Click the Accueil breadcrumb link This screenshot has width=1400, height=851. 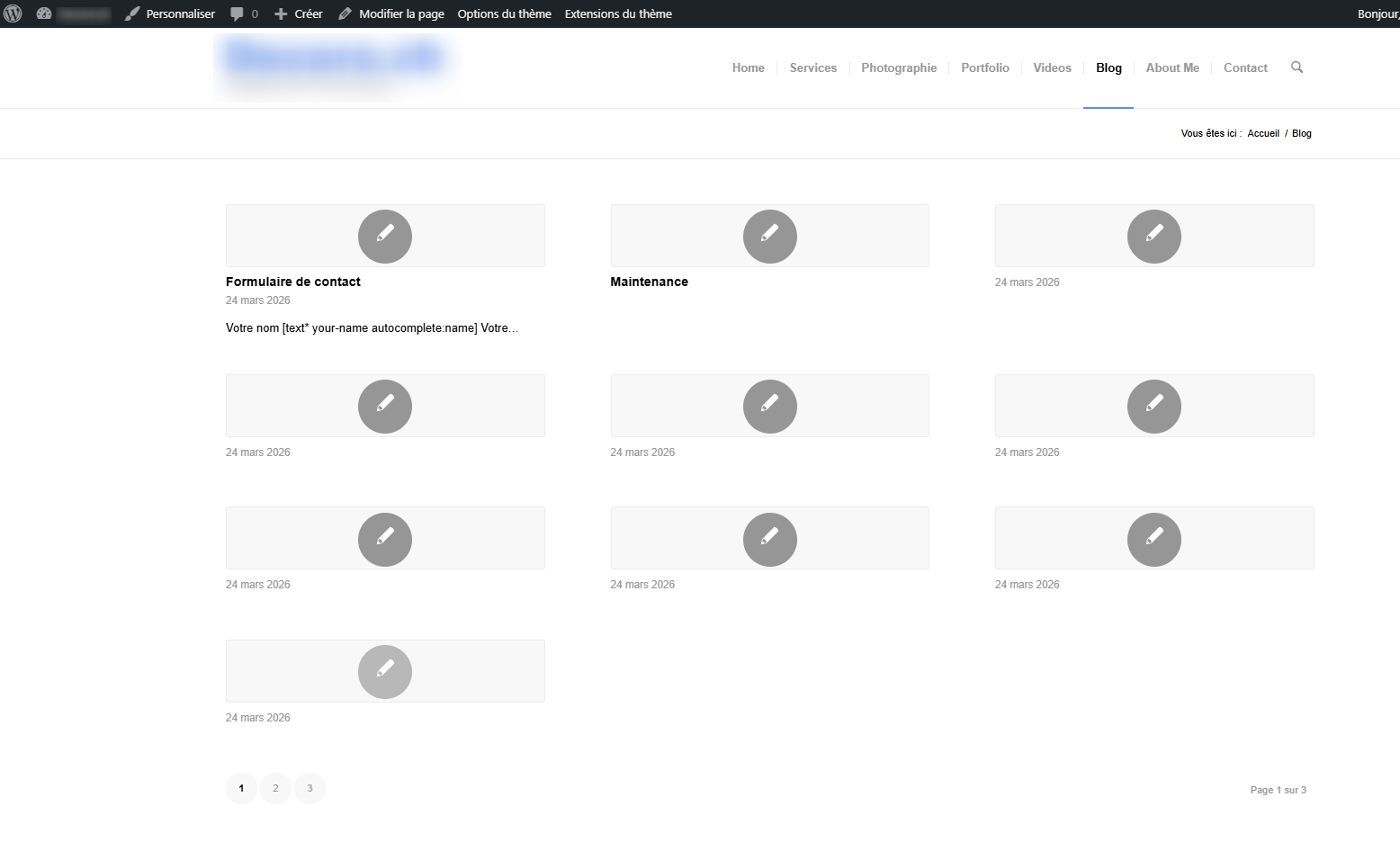pos(1262,133)
